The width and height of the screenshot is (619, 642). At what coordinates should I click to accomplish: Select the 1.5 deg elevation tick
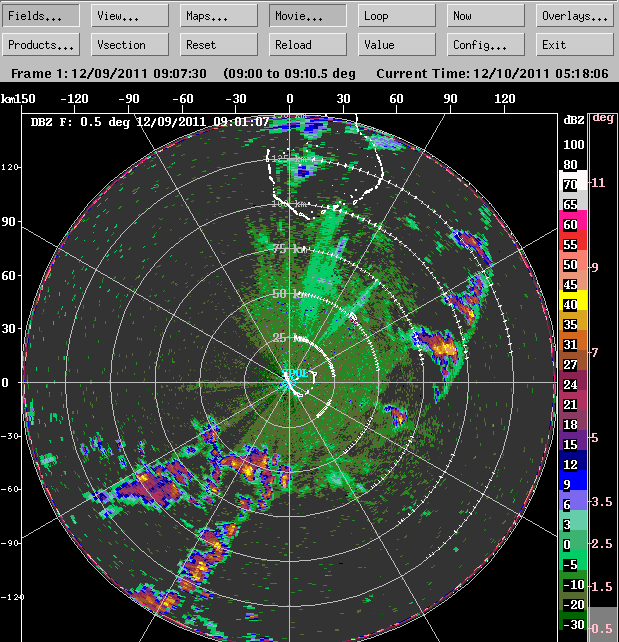[x=601, y=586]
